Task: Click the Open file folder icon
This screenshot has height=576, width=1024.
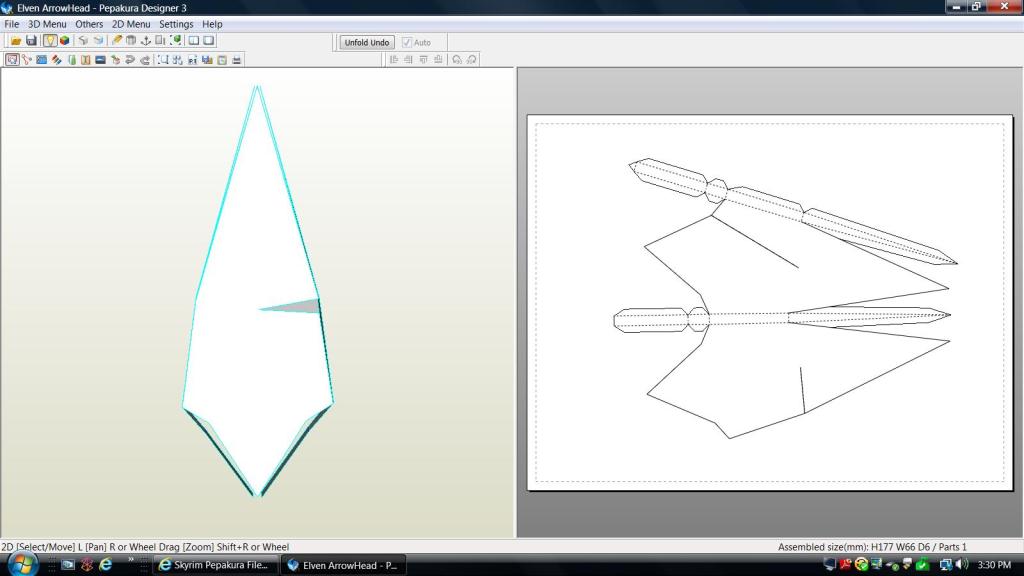Action: [x=16, y=40]
